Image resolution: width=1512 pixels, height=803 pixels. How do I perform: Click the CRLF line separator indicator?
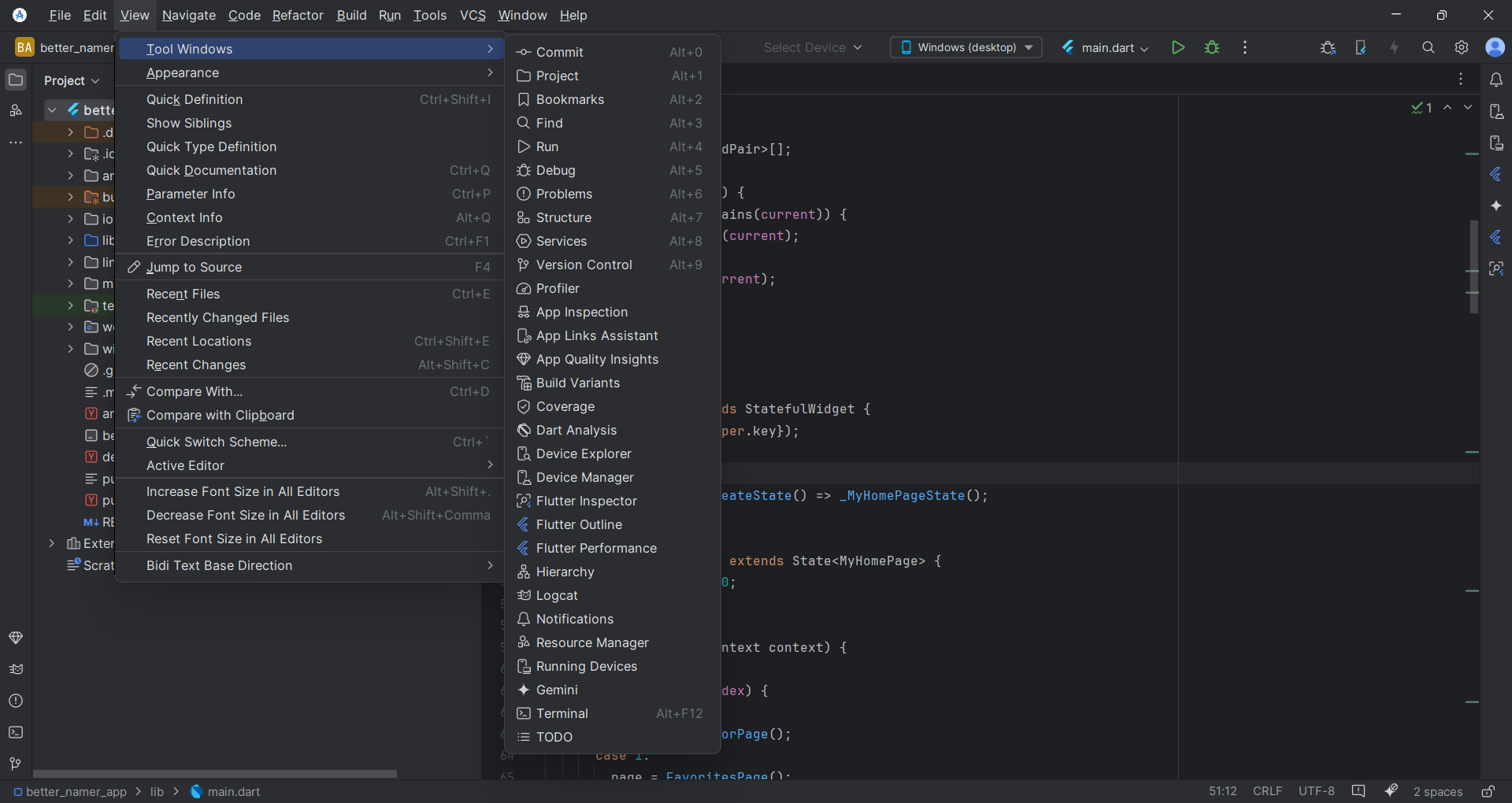(x=1267, y=791)
